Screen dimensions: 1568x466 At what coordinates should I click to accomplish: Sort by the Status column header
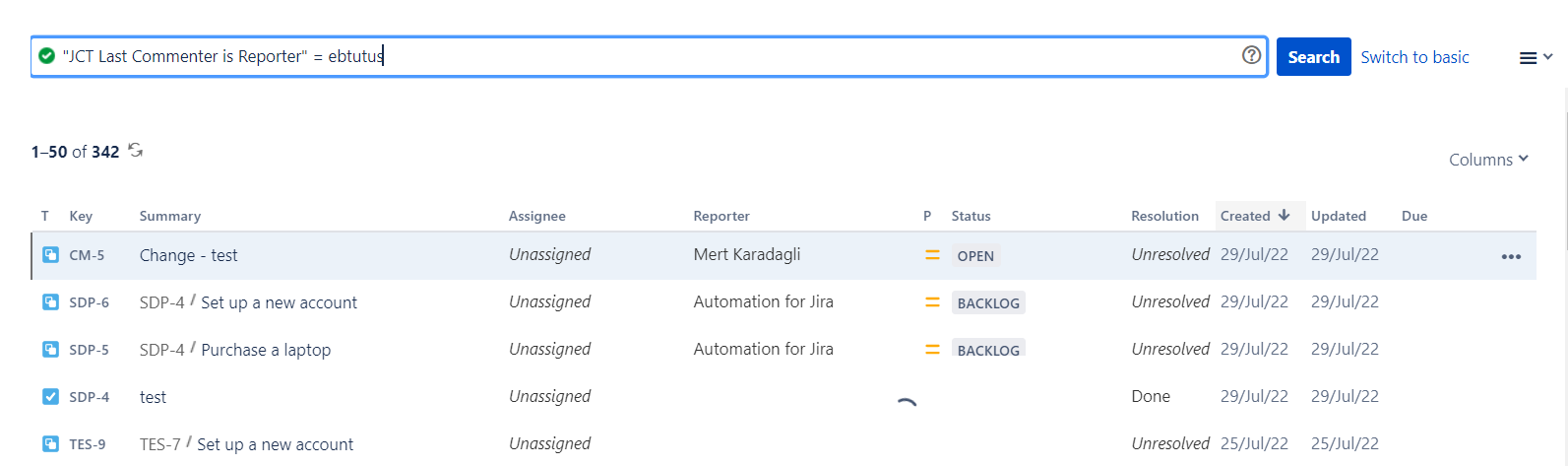coord(971,216)
